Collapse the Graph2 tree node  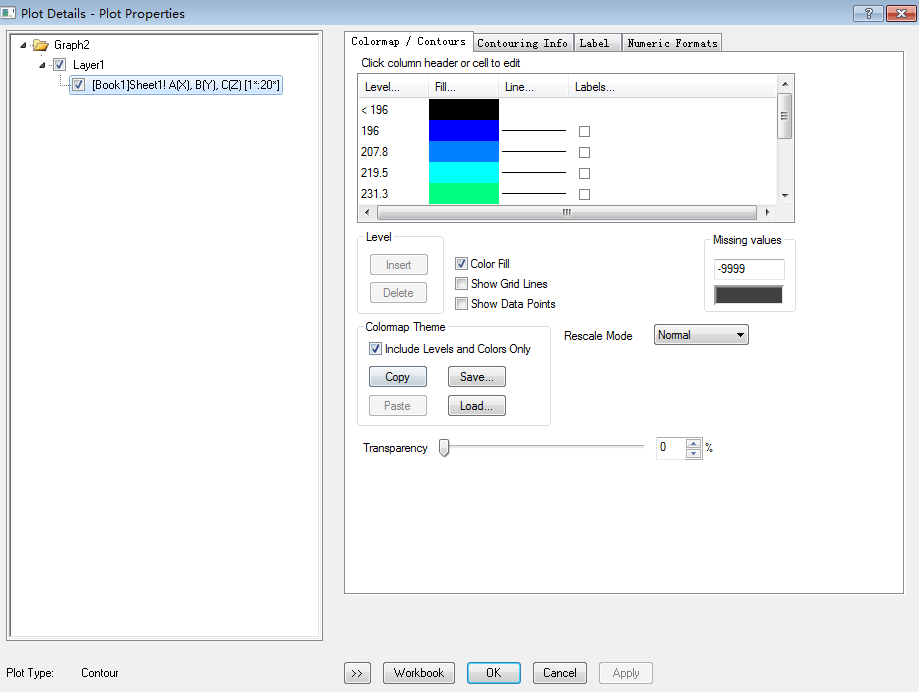tap(23, 45)
